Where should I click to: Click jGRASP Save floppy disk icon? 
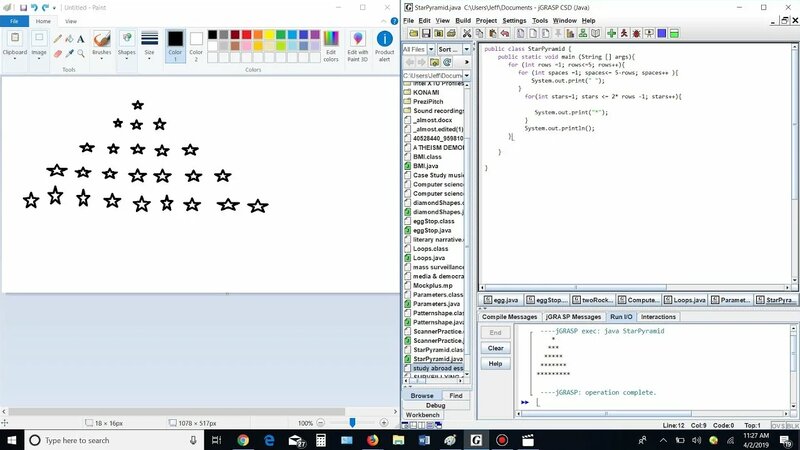[426, 34]
